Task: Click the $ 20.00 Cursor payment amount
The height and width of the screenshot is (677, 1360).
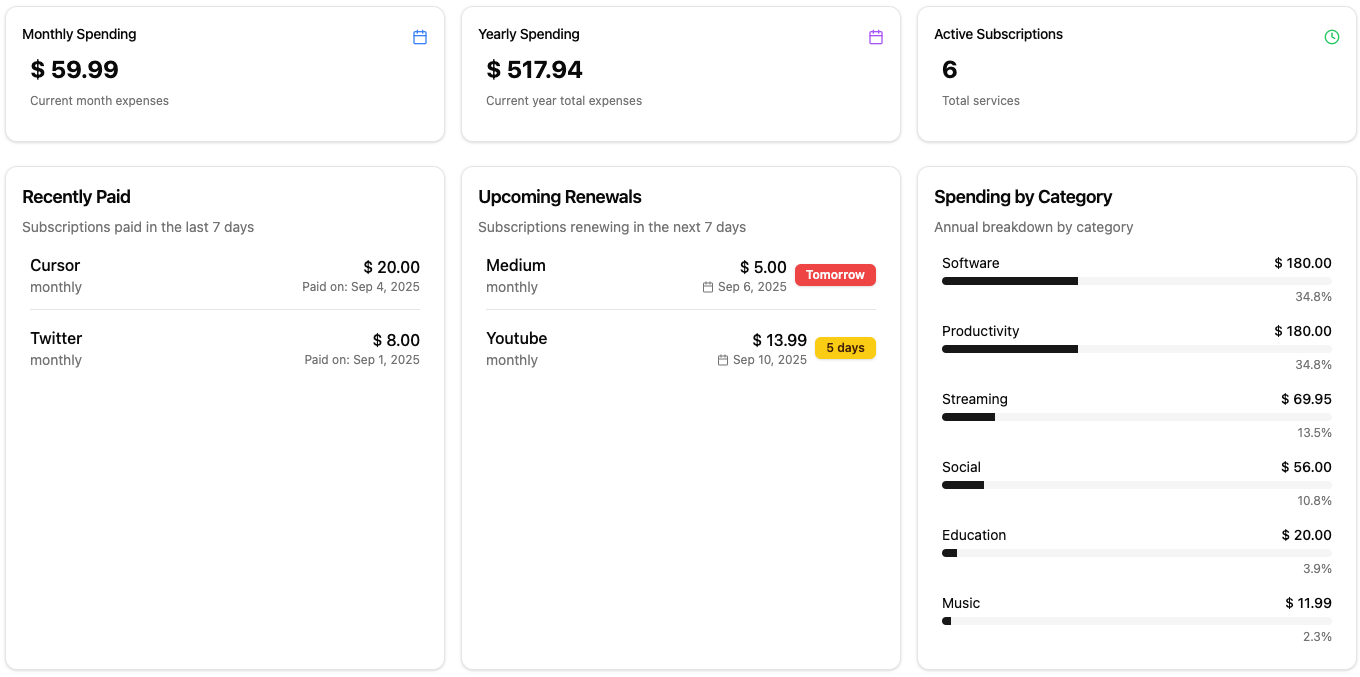Action: [391, 267]
